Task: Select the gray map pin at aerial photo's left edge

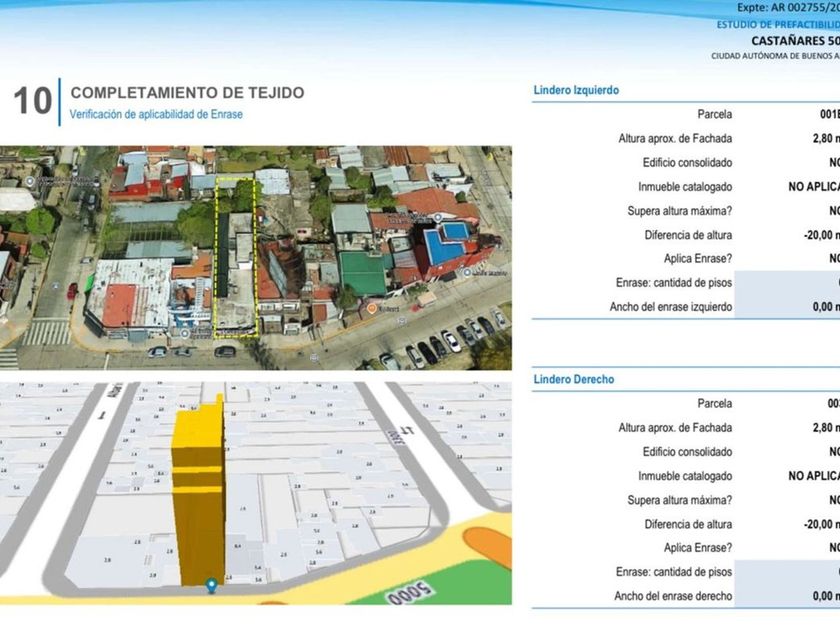Action: [x=31, y=182]
